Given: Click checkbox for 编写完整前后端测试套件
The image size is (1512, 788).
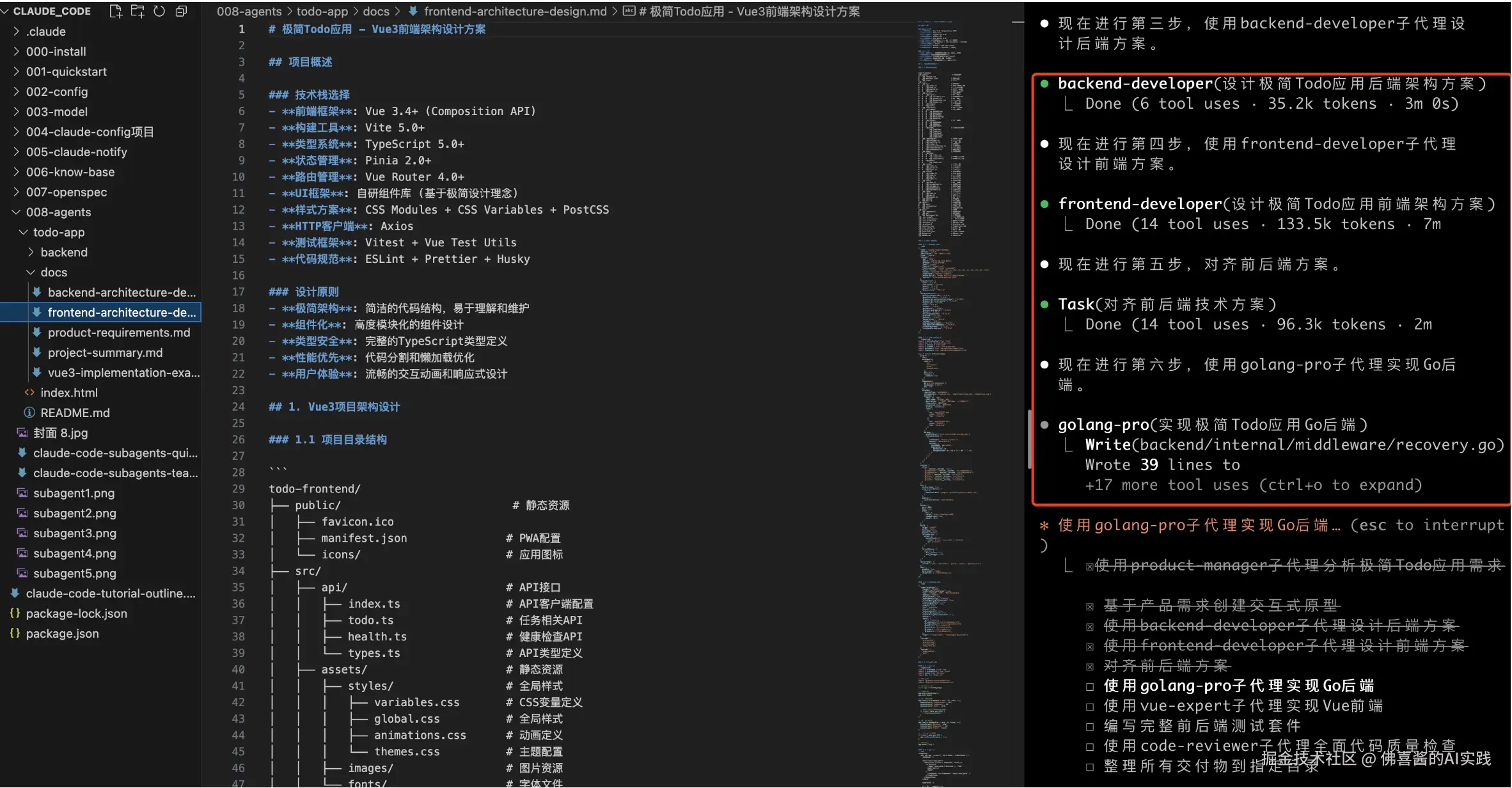Looking at the screenshot, I should (1090, 727).
